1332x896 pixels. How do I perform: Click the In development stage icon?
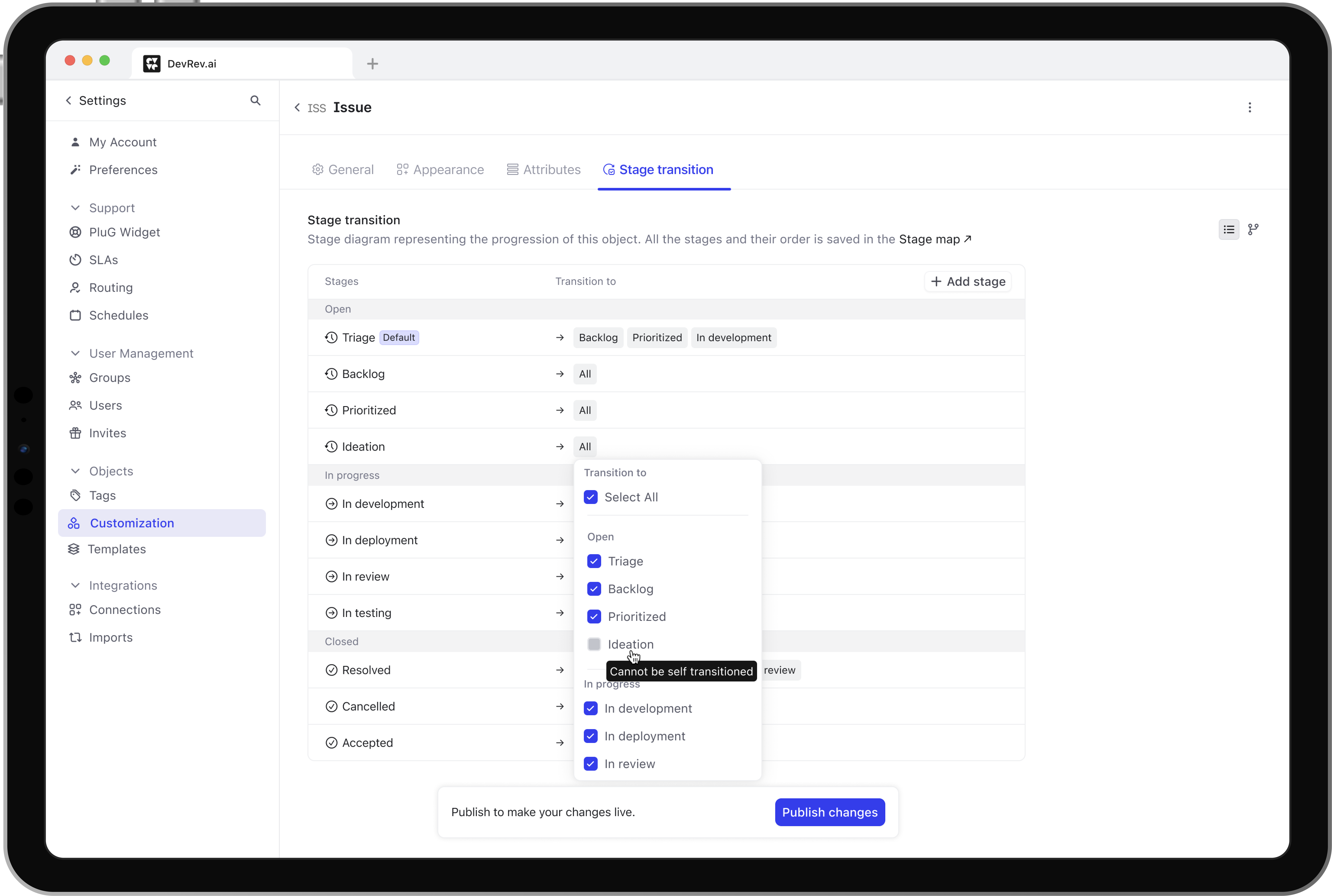(x=331, y=504)
